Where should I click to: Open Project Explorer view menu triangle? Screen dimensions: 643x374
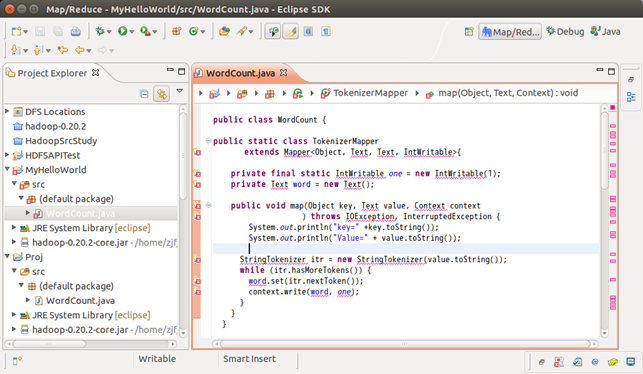pyautogui.click(x=180, y=91)
